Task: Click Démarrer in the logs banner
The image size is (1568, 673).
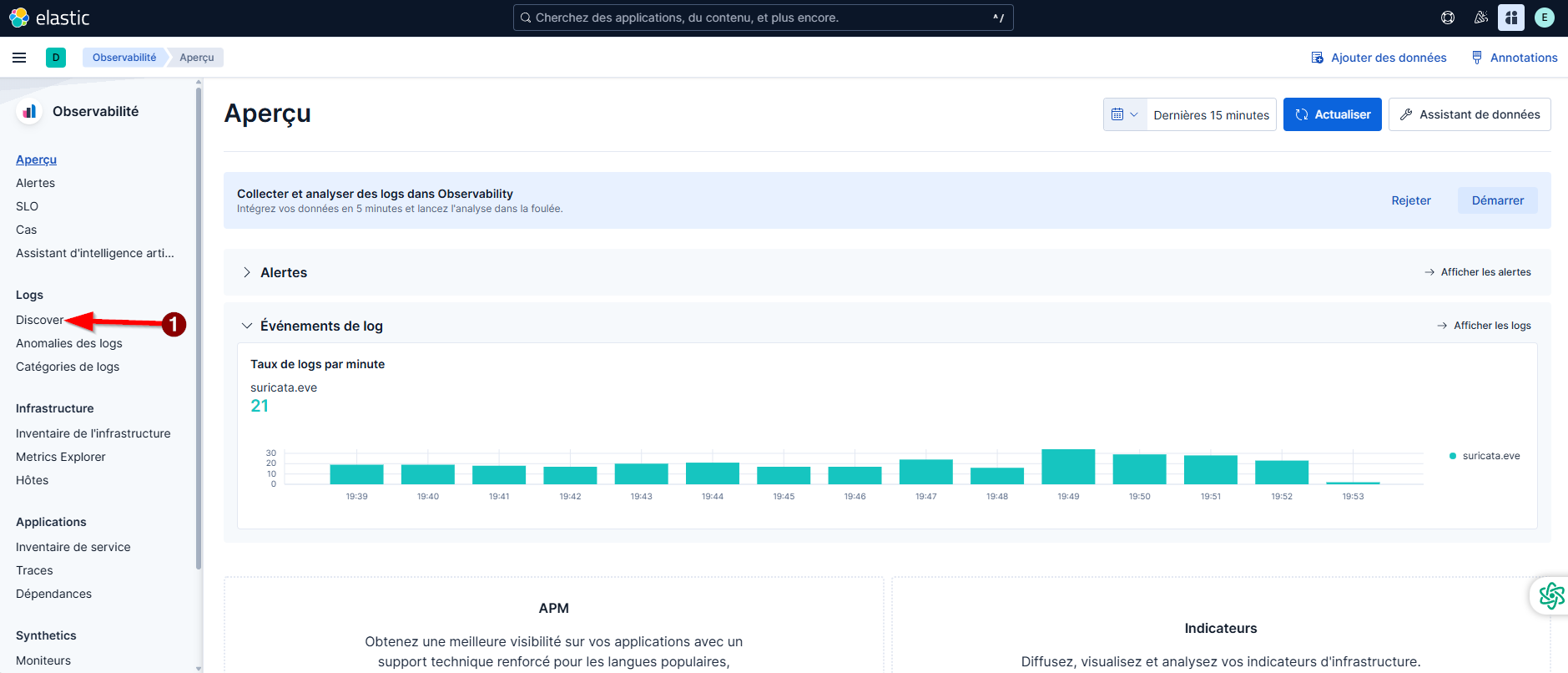Action: (1497, 200)
